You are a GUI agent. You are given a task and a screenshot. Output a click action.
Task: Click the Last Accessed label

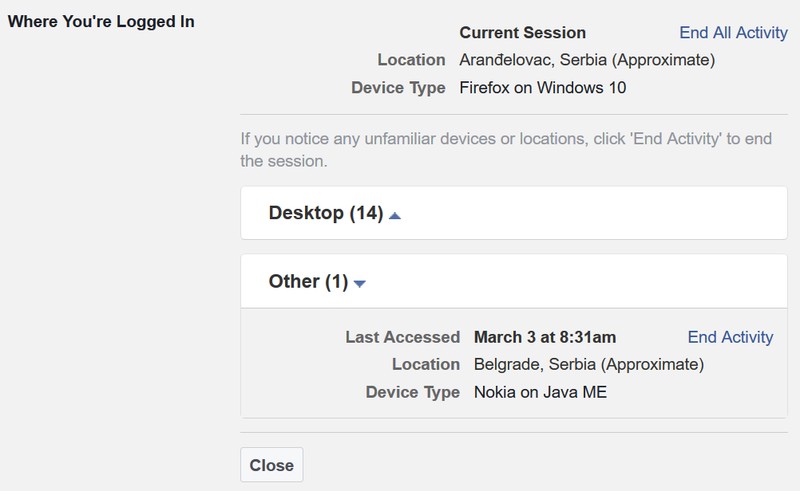402,337
